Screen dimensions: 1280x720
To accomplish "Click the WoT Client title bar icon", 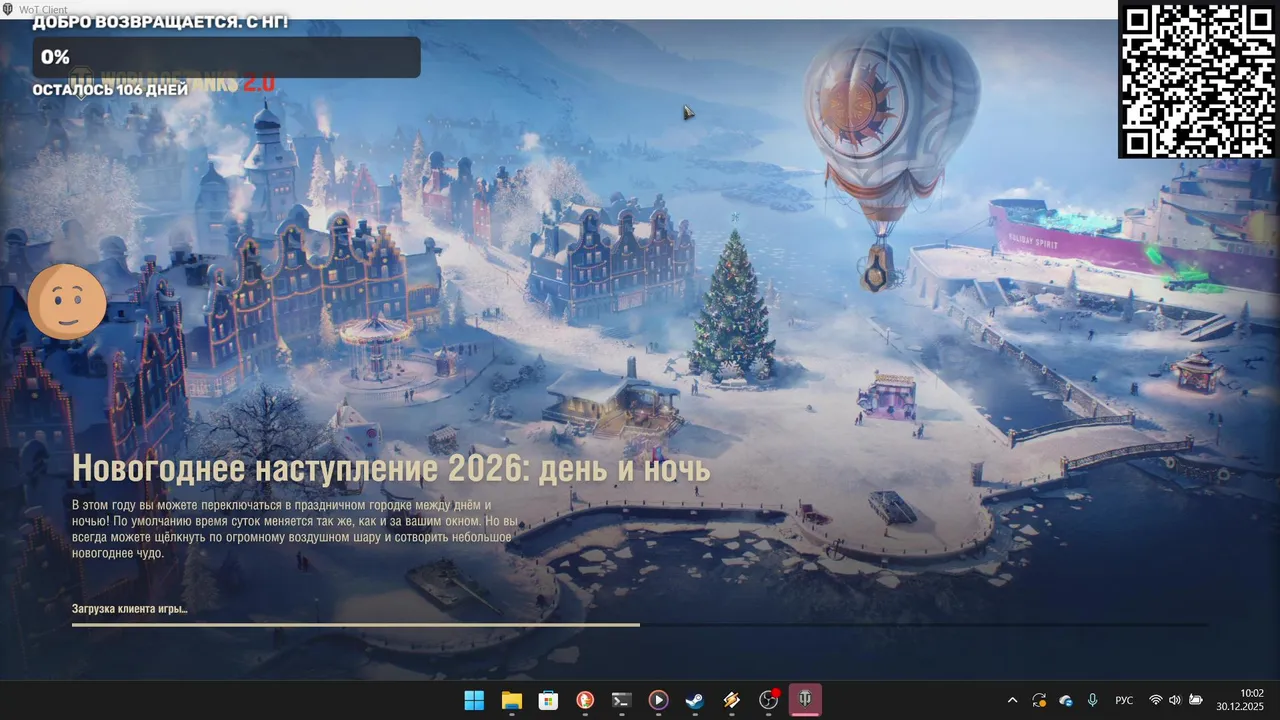I will (x=8, y=9).
